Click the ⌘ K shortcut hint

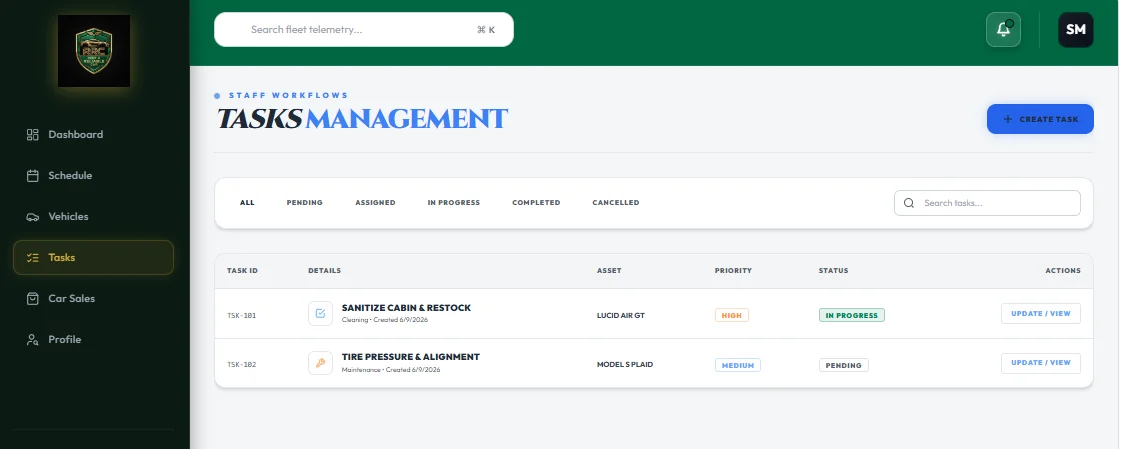tap(485, 30)
